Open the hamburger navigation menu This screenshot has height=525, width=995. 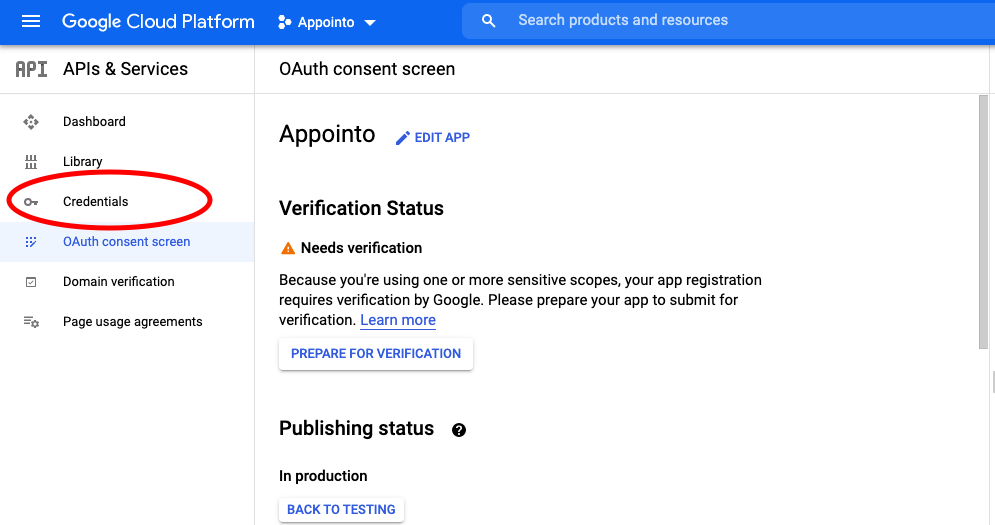[x=30, y=22]
